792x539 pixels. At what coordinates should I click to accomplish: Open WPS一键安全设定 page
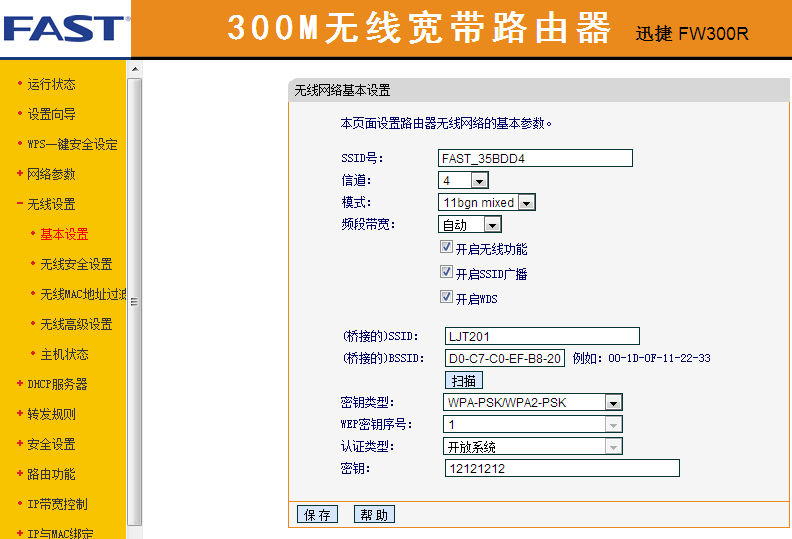(72, 144)
